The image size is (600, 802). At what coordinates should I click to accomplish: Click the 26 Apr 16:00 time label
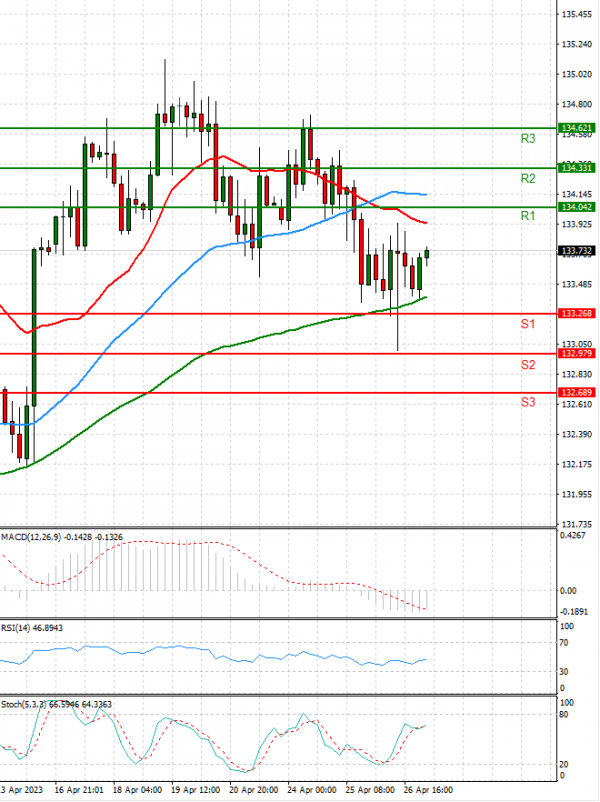click(427, 790)
